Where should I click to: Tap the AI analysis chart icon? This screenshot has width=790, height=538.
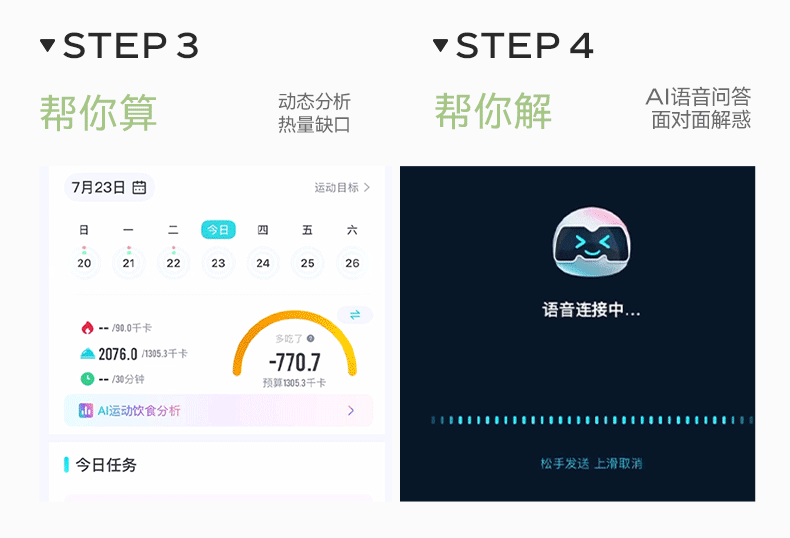86,411
